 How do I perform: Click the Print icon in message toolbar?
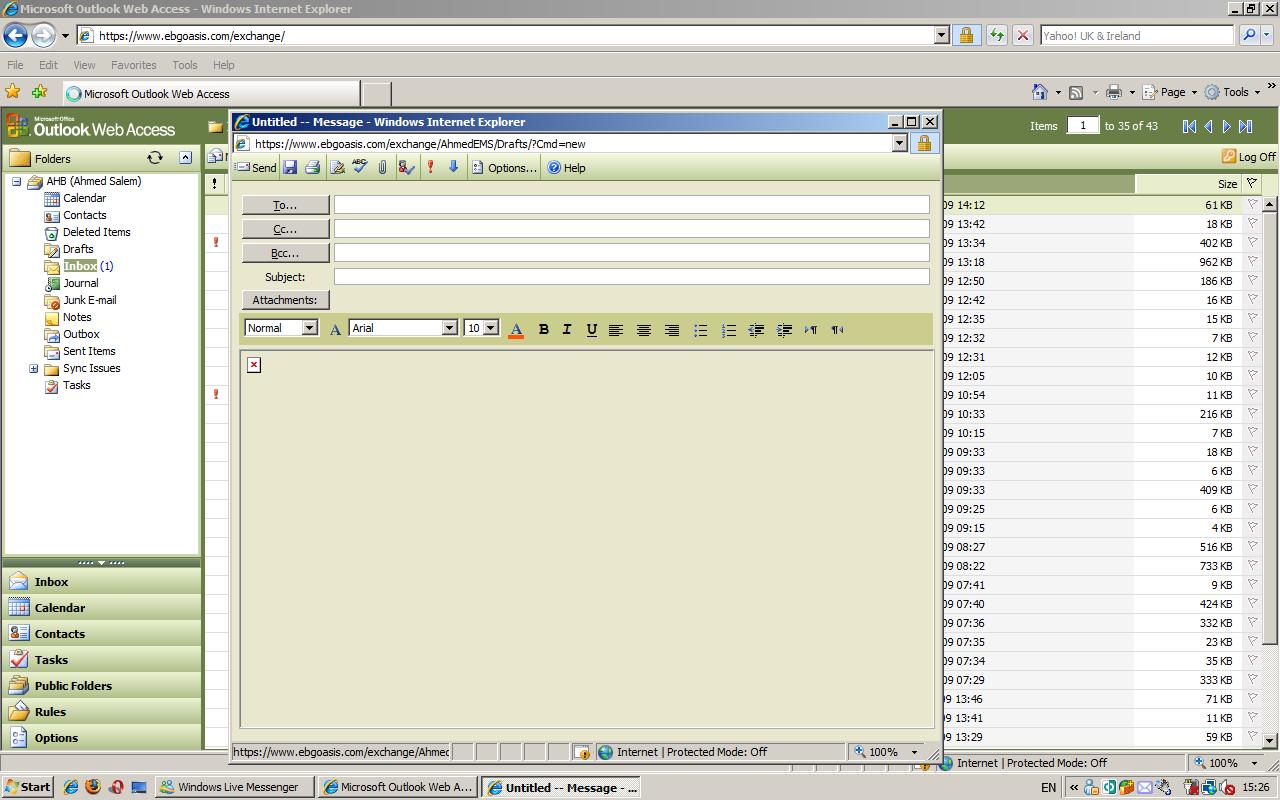coord(312,168)
